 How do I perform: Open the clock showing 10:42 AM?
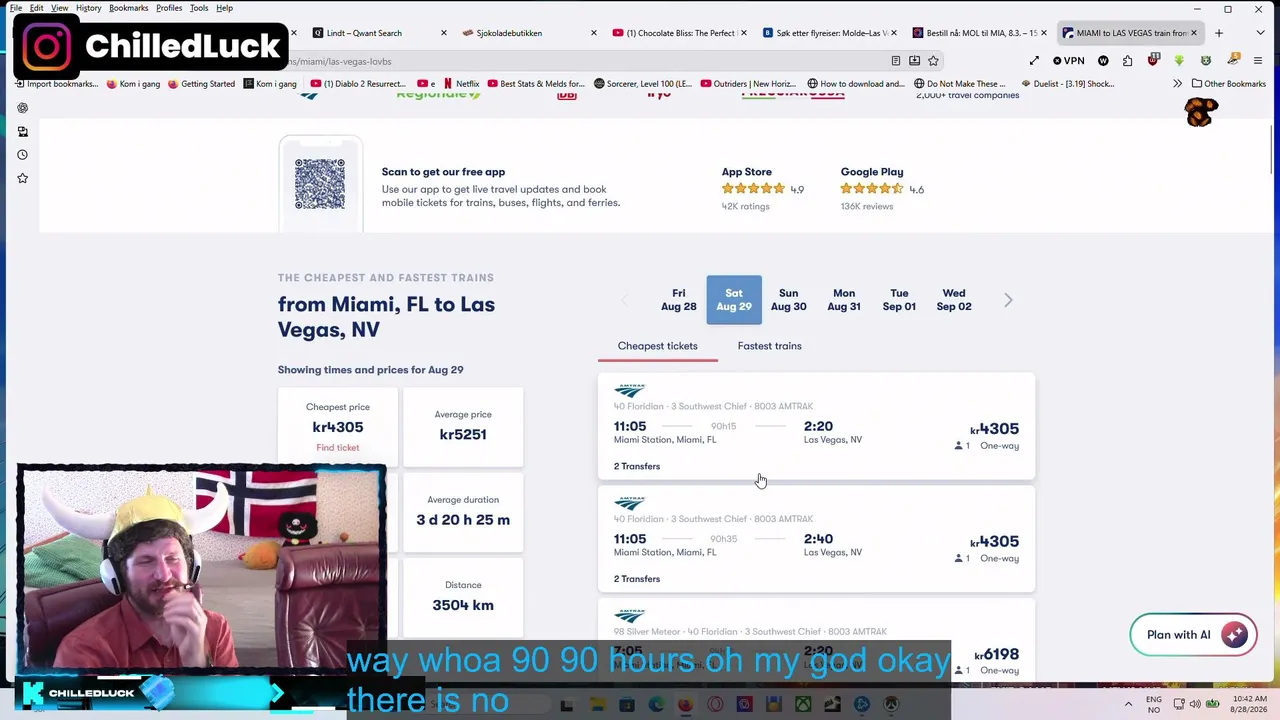pyautogui.click(x=1248, y=705)
